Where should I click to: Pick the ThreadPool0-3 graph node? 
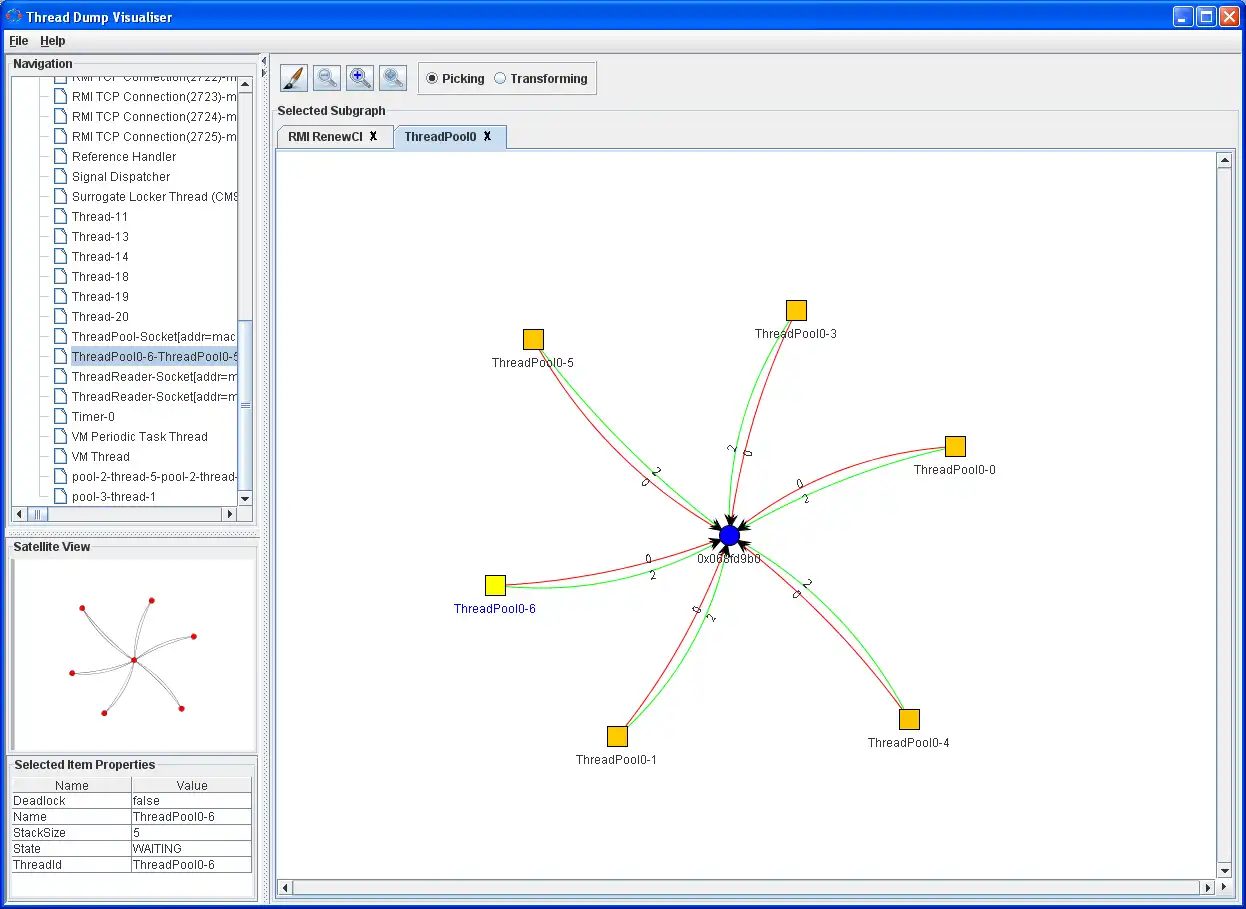[x=796, y=310]
